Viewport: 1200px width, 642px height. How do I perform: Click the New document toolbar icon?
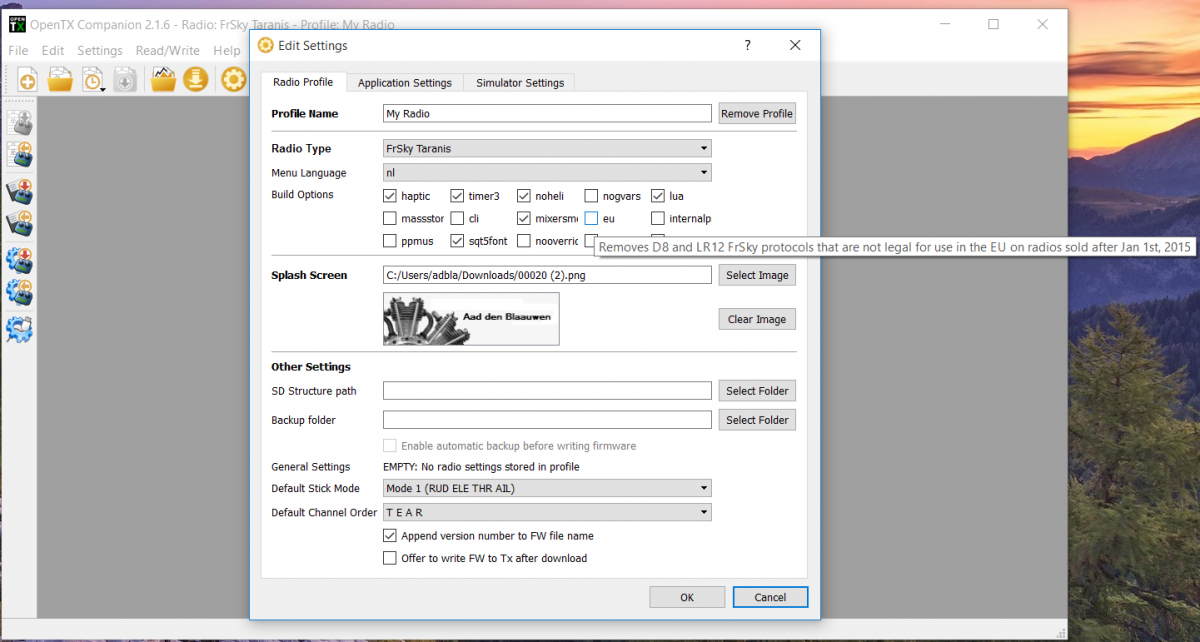(x=27, y=80)
